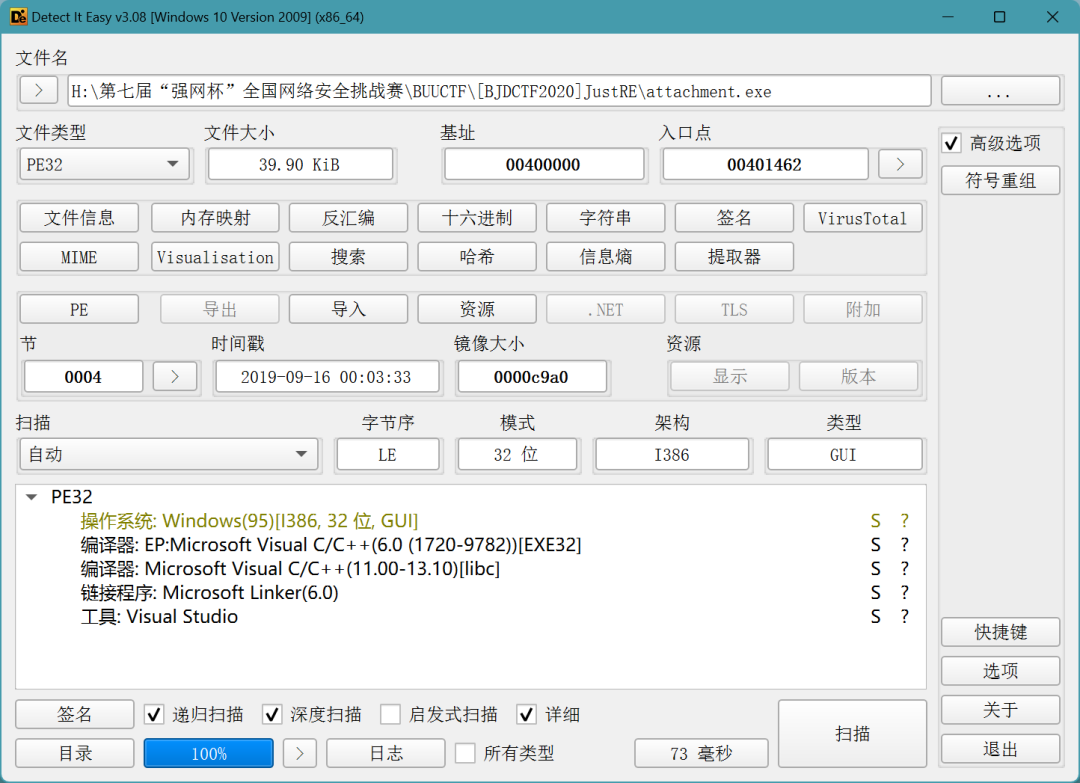The width and height of the screenshot is (1080, 783).
Task: Click the 字节序 LE field
Action: coord(388,455)
